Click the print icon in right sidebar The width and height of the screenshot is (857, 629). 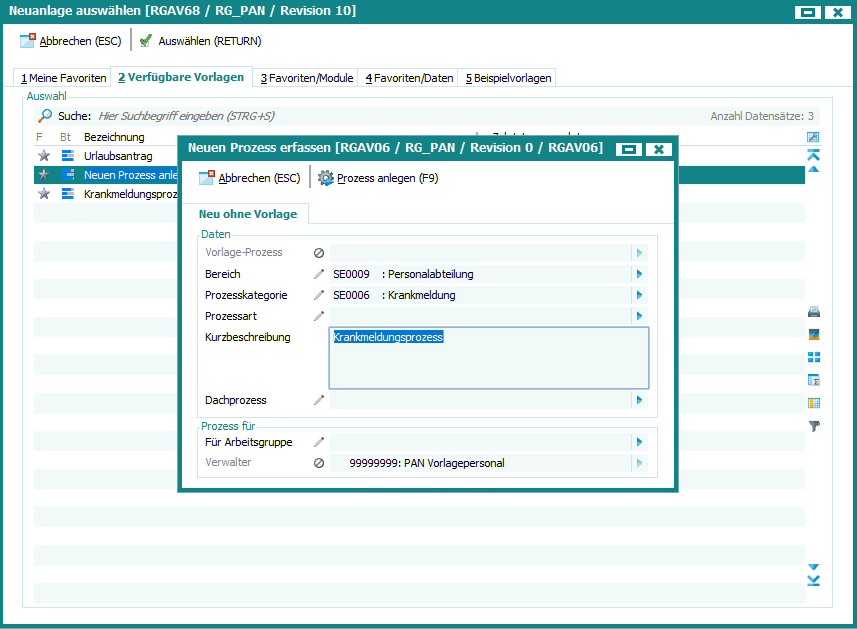814,312
